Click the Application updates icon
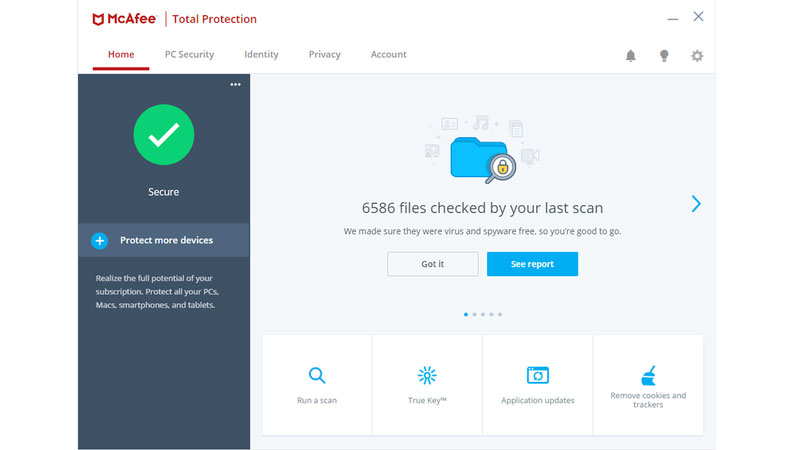 coord(538,376)
